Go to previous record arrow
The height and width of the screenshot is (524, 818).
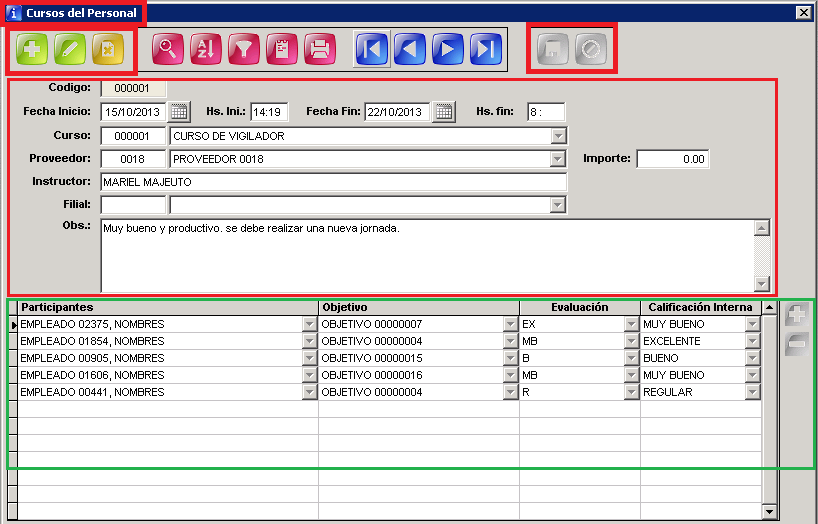click(410, 49)
